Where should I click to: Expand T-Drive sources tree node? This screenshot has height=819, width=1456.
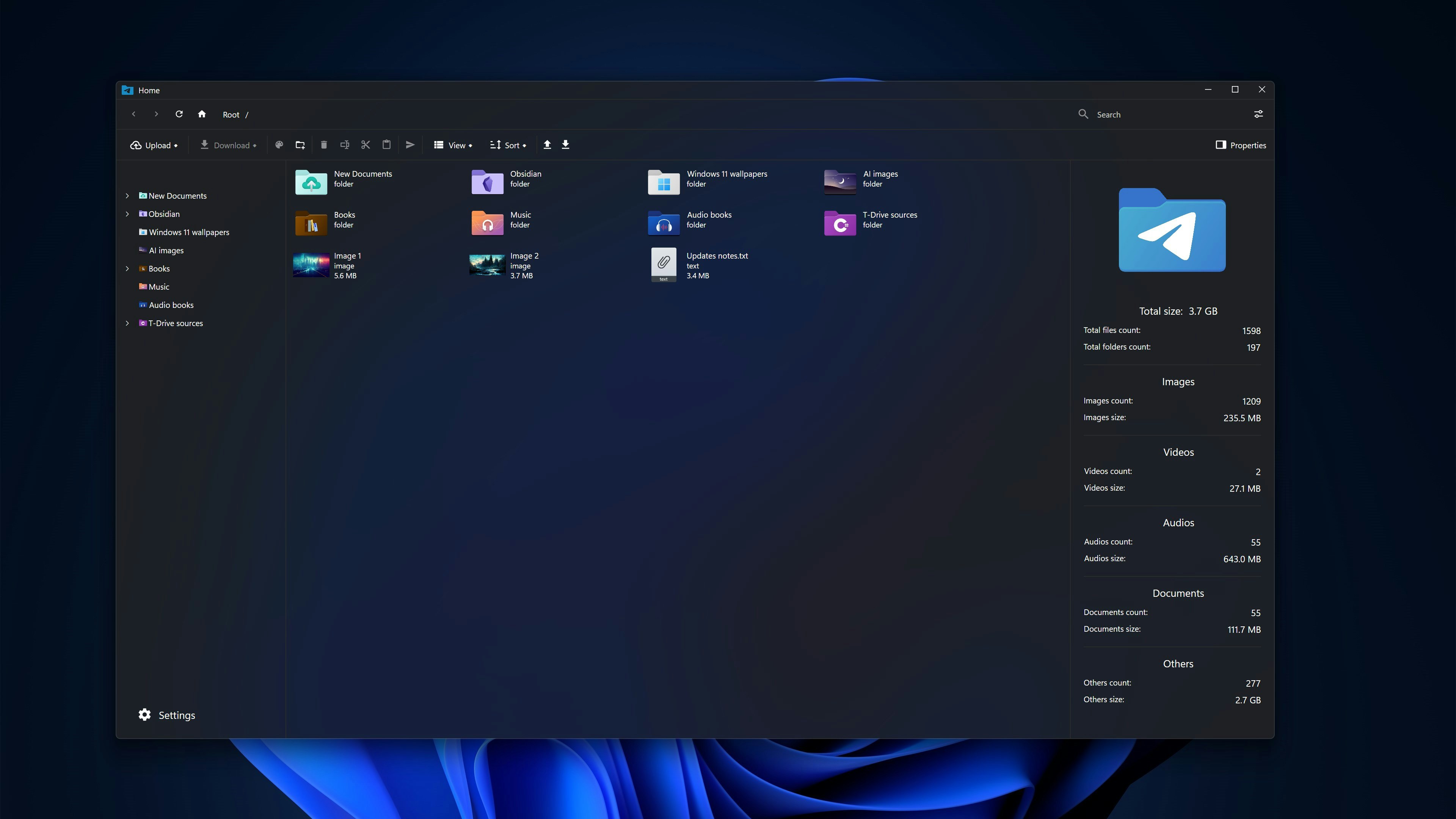127,323
